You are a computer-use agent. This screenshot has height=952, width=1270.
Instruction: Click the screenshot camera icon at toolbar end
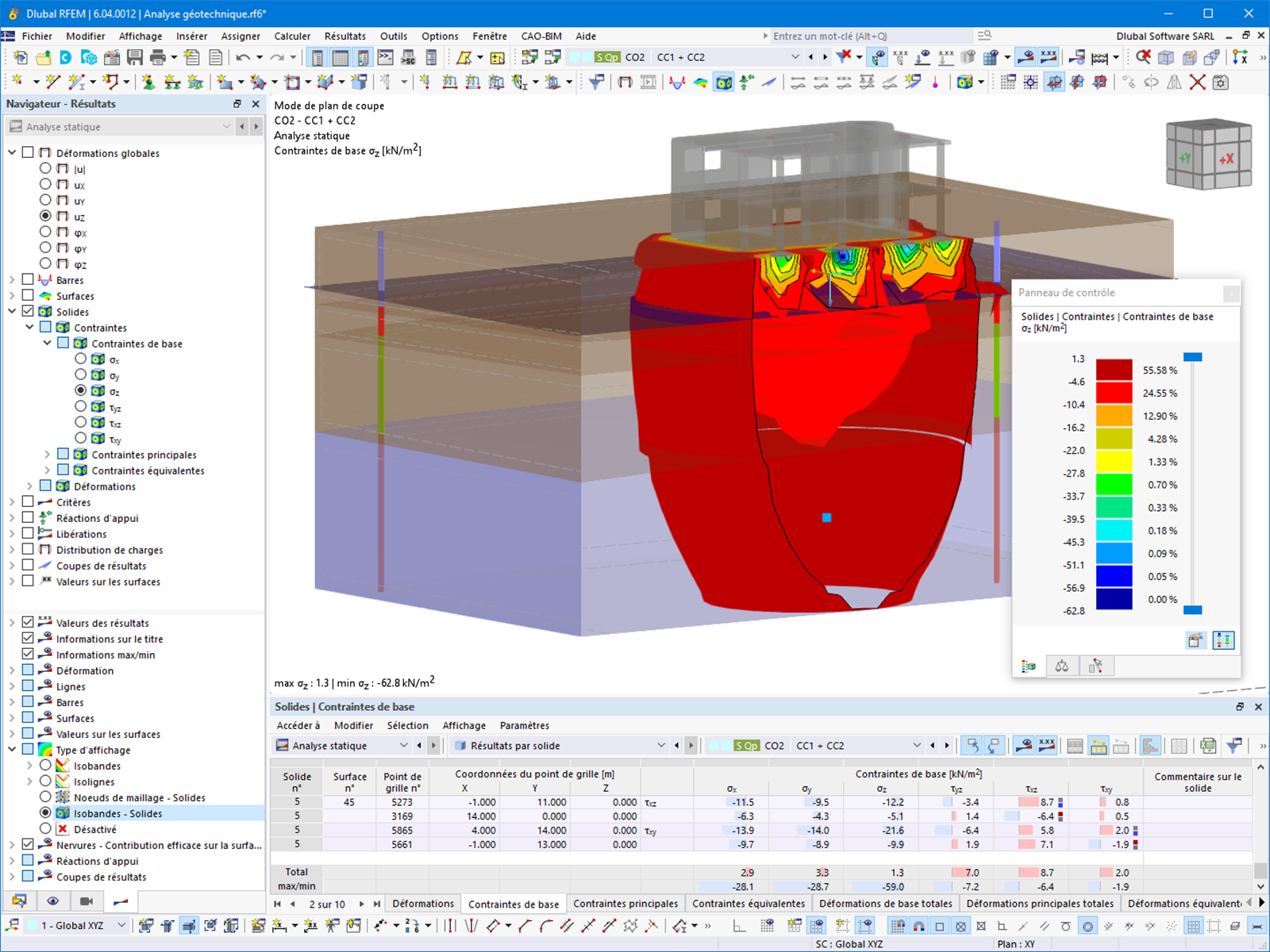tap(1221, 82)
